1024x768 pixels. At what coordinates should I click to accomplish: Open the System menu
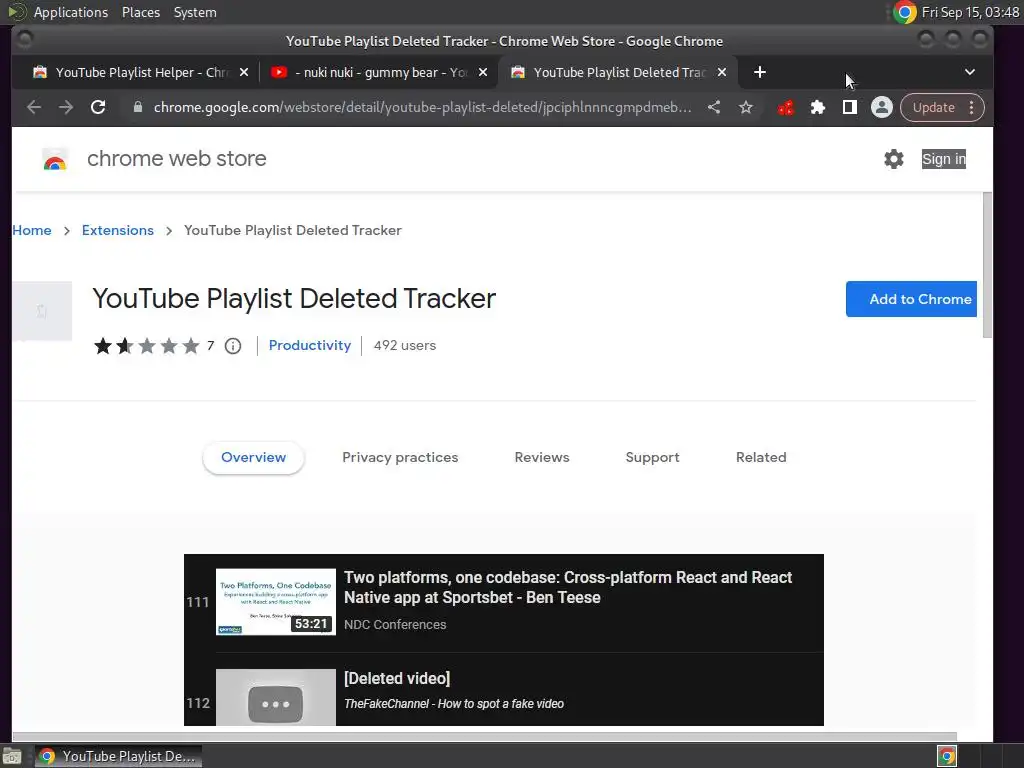(x=195, y=12)
